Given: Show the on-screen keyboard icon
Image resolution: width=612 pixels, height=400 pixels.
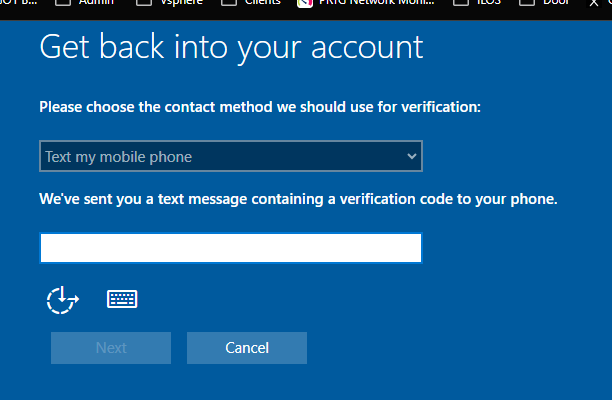Looking at the screenshot, I should (122, 299).
